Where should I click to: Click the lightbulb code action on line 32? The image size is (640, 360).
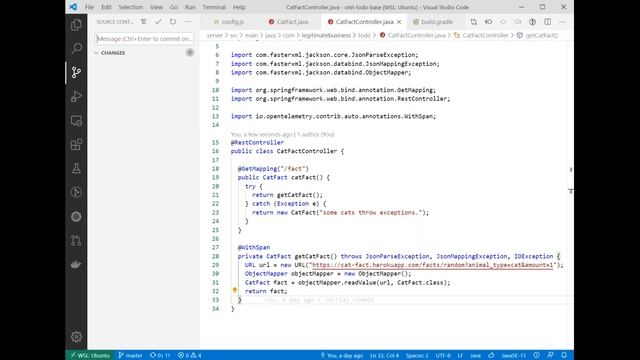pos(235,291)
